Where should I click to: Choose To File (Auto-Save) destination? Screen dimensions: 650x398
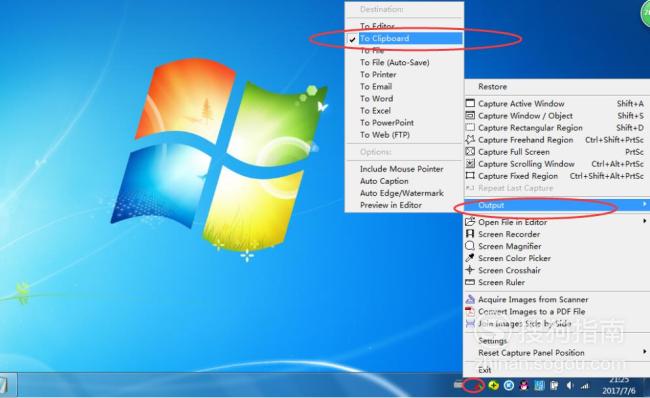click(404, 63)
